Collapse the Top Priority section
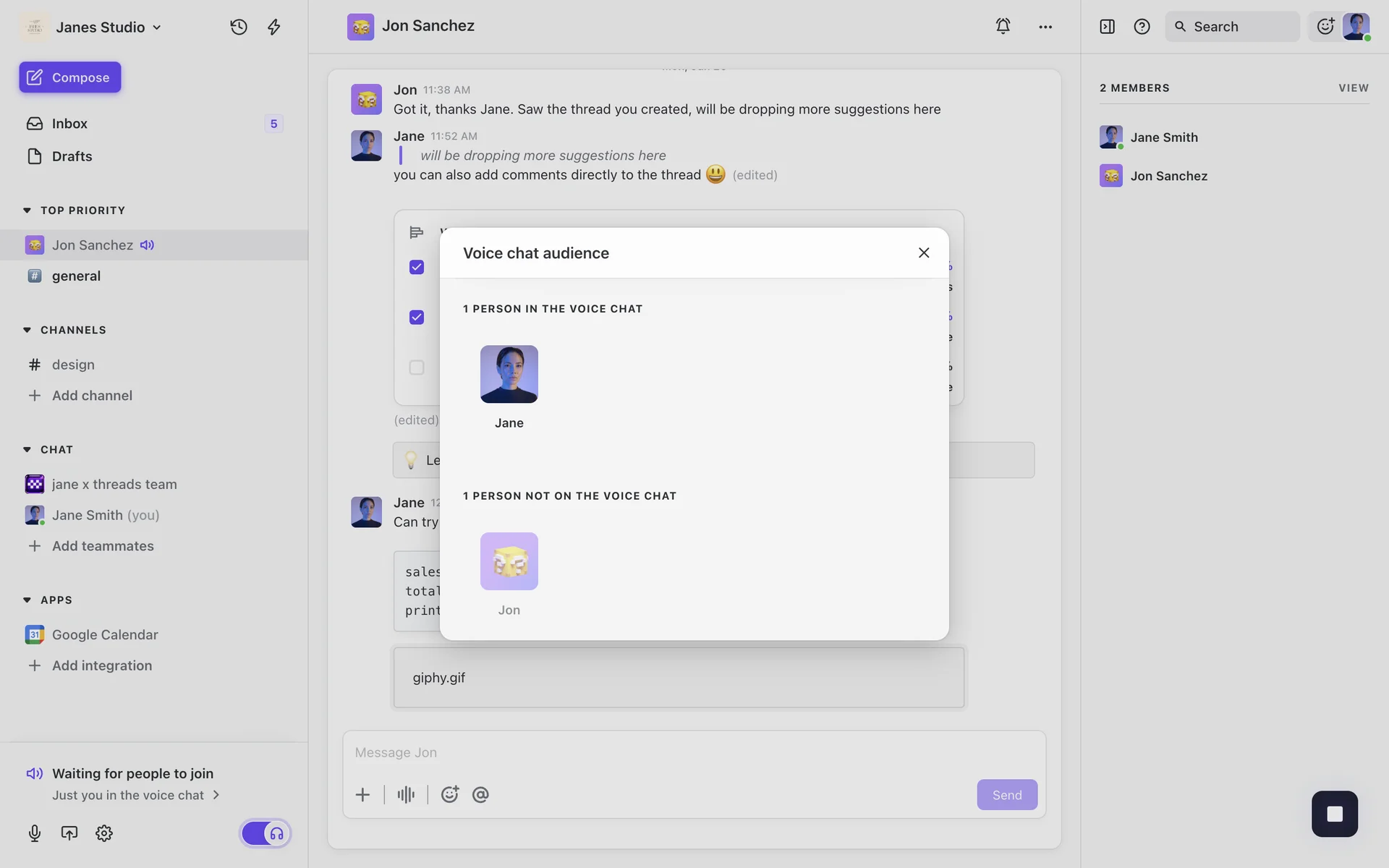This screenshot has width=1389, height=868. tap(27, 210)
